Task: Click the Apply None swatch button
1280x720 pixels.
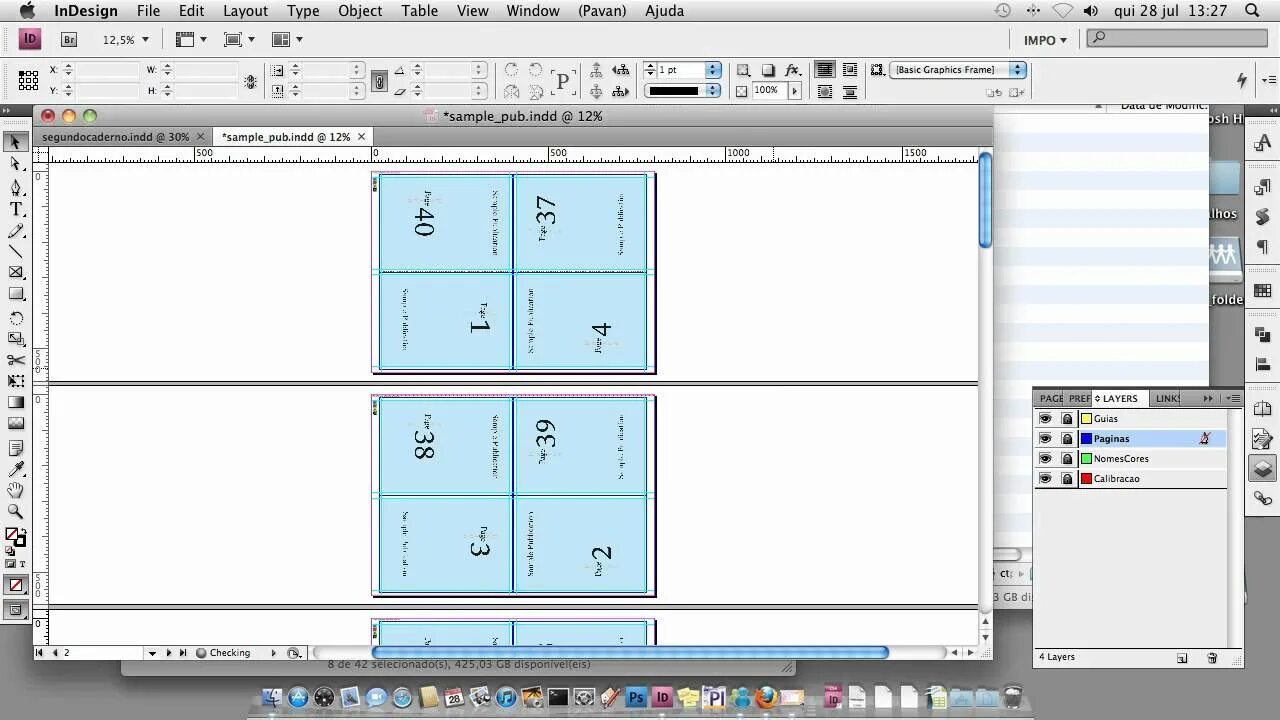Action: [16, 586]
